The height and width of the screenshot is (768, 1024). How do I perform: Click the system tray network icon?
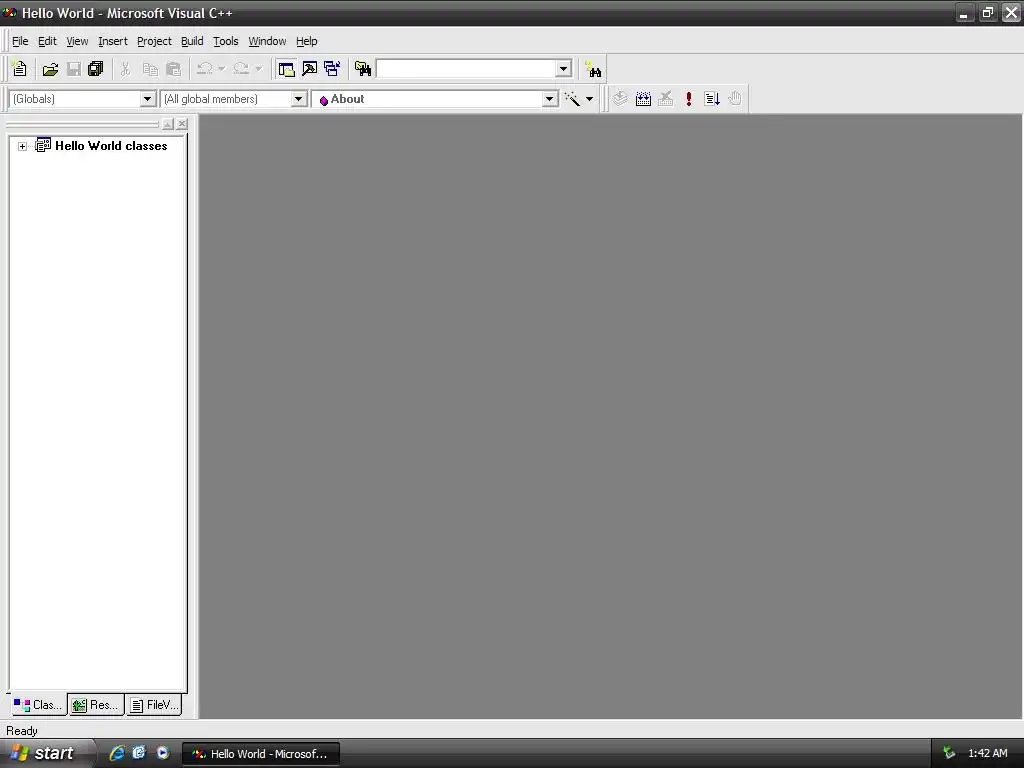point(949,753)
